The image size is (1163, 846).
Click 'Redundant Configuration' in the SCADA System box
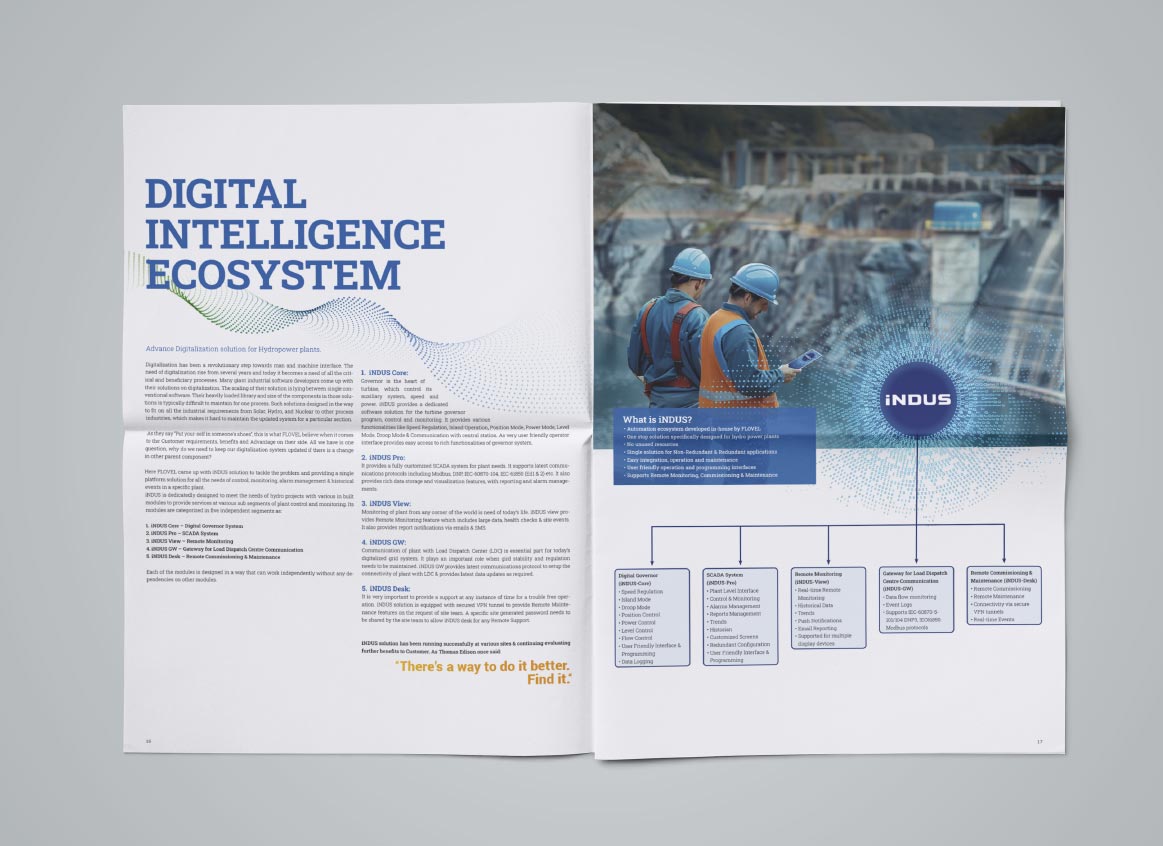coord(739,645)
